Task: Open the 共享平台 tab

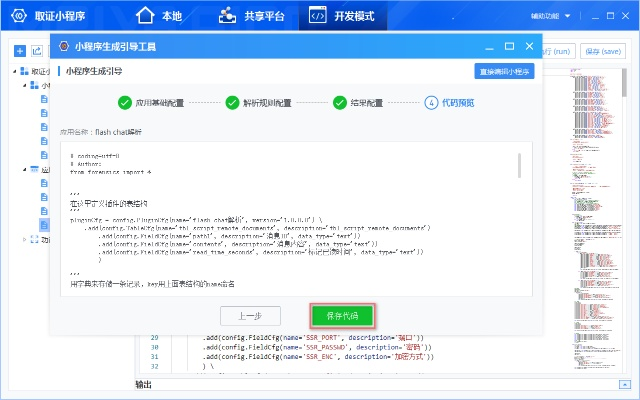Action: point(251,16)
